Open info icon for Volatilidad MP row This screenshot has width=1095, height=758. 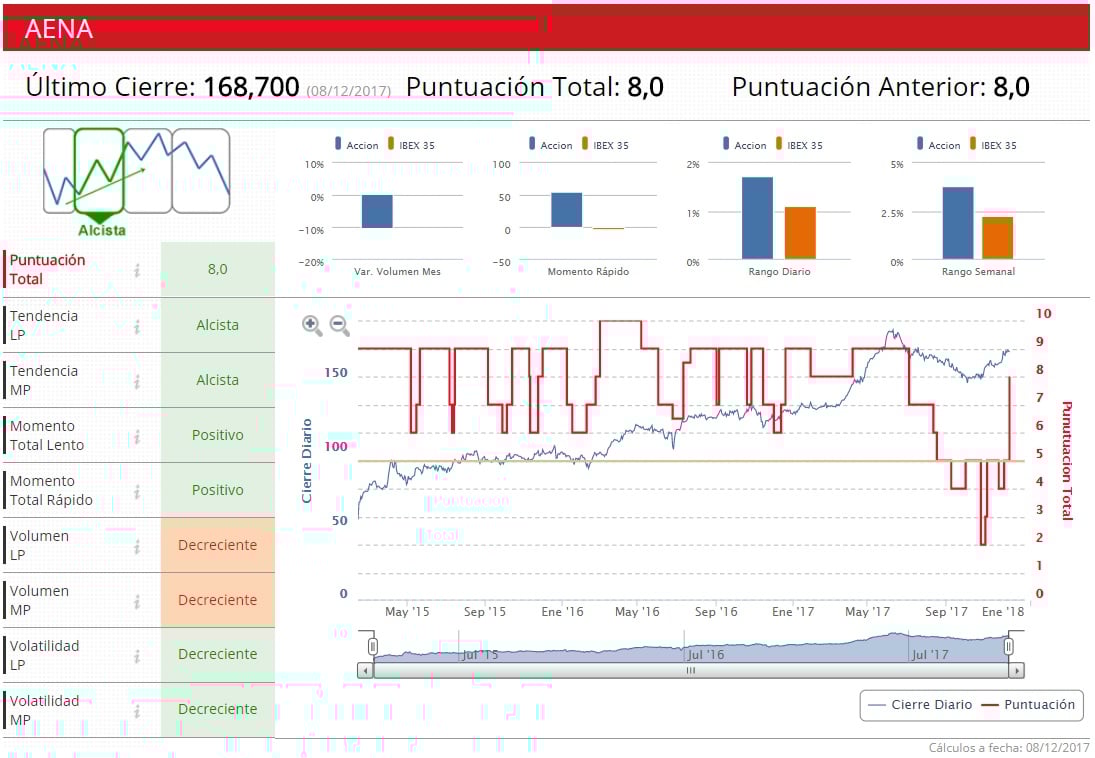[137, 710]
